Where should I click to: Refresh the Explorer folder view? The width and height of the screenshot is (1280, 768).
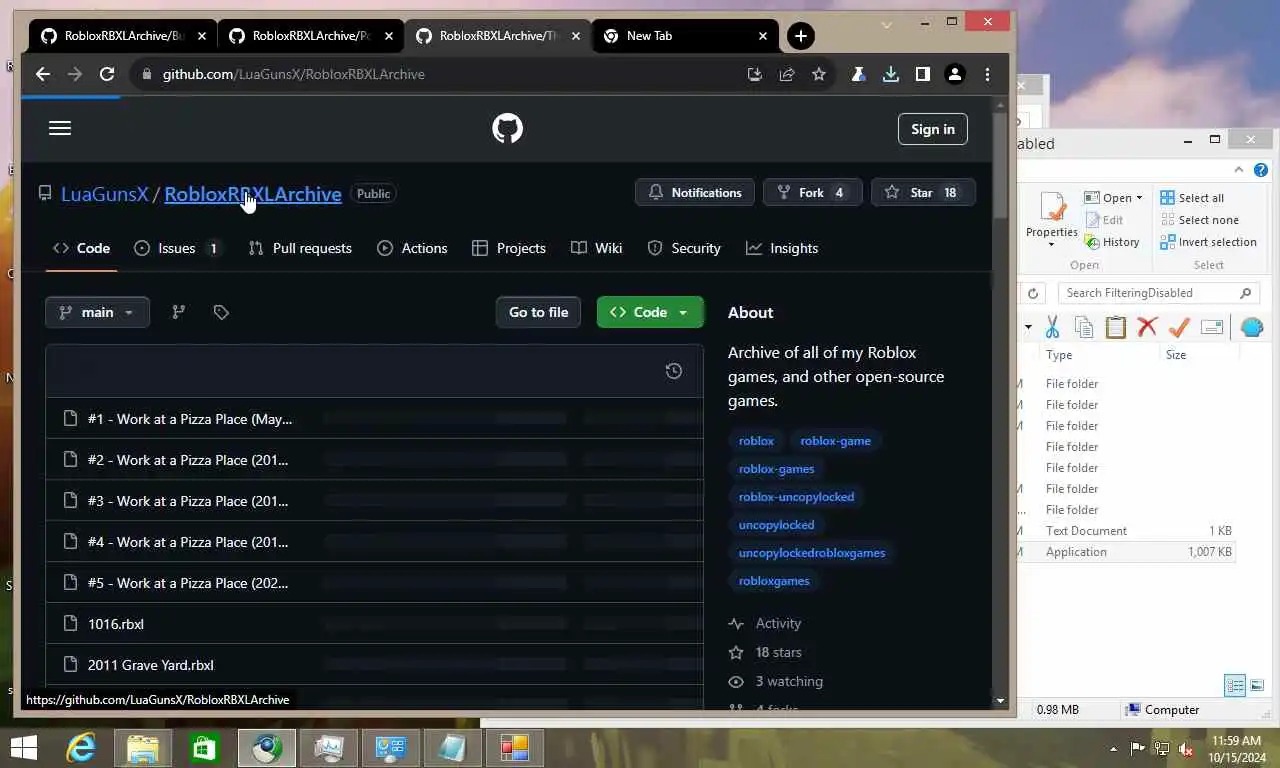click(x=1033, y=293)
